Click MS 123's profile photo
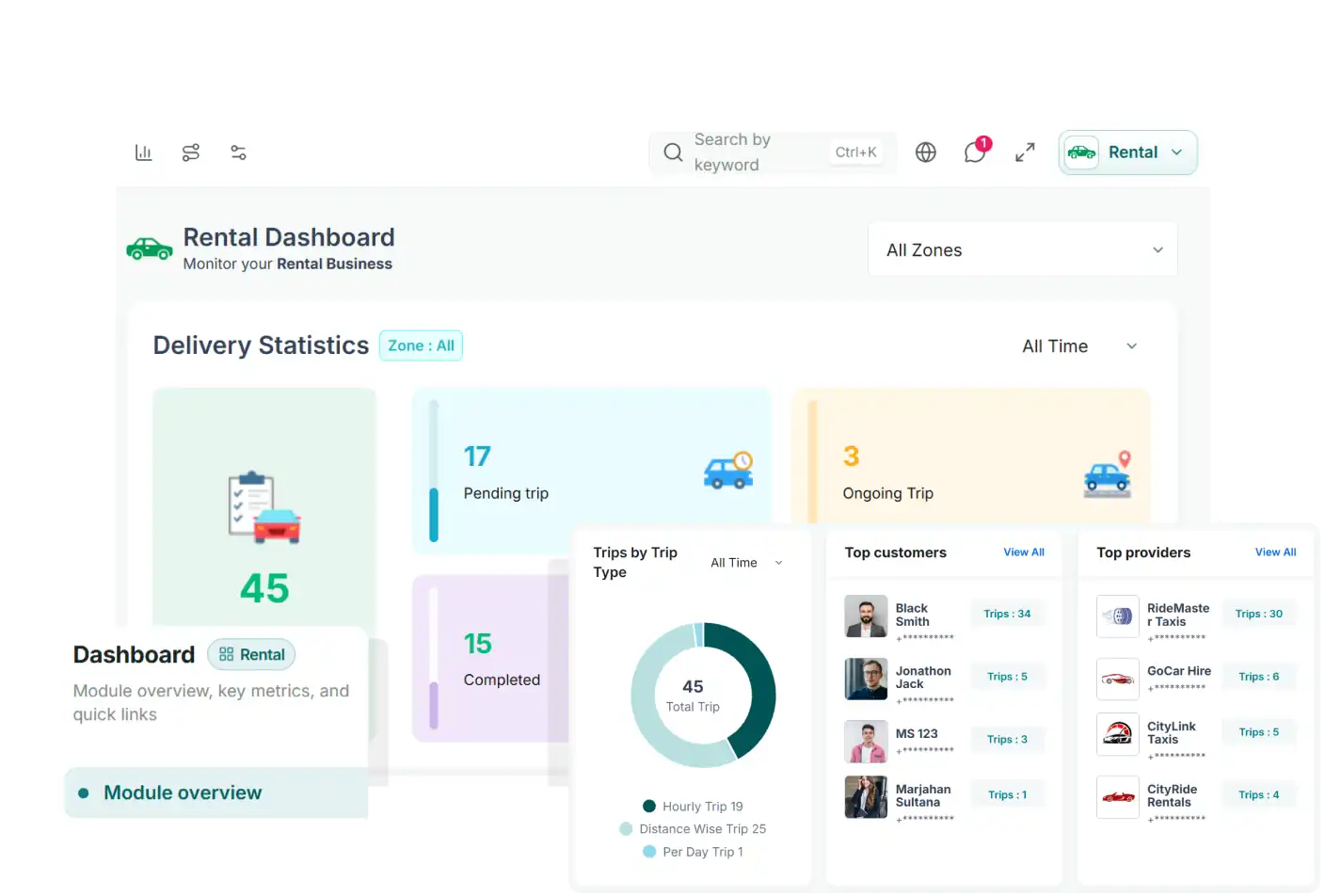Image resolution: width=1325 pixels, height=896 pixels. [866, 741]
